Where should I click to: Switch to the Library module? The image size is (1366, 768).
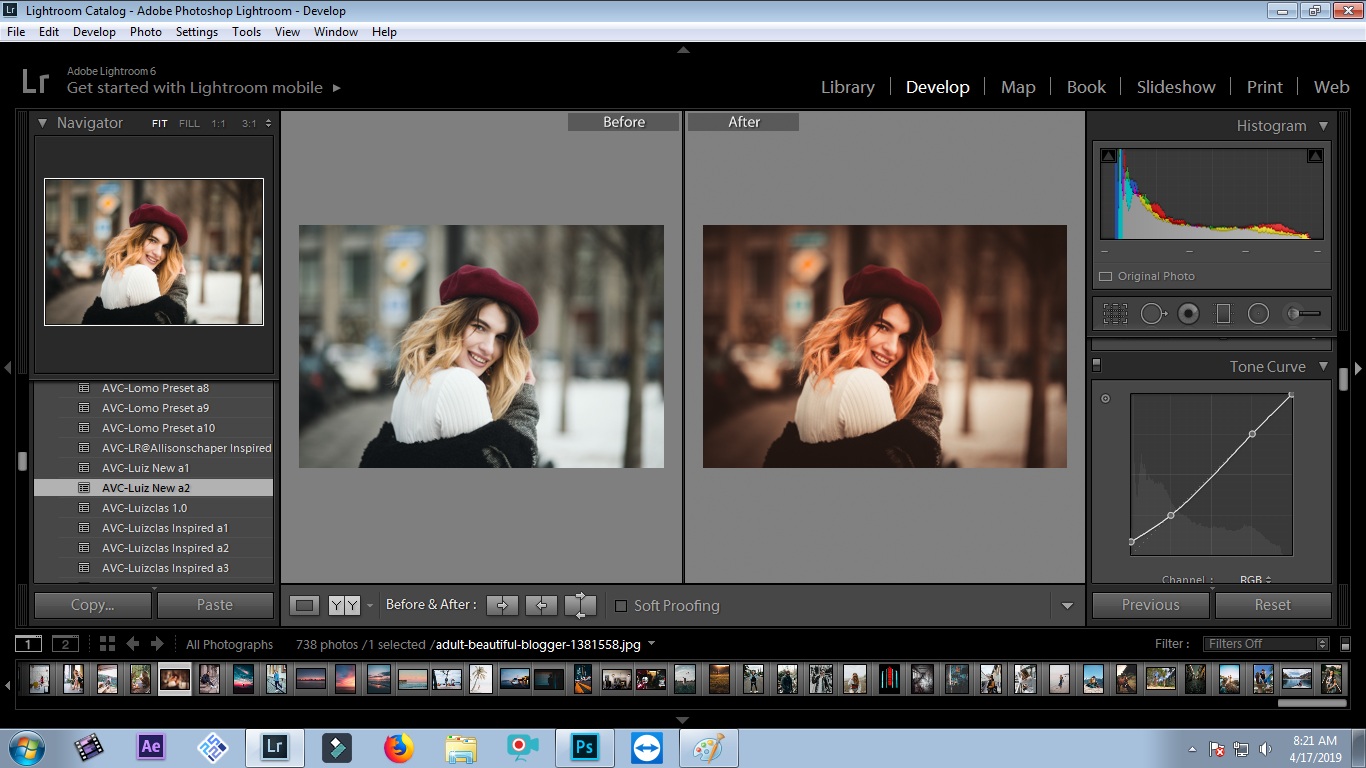(847, 87)
